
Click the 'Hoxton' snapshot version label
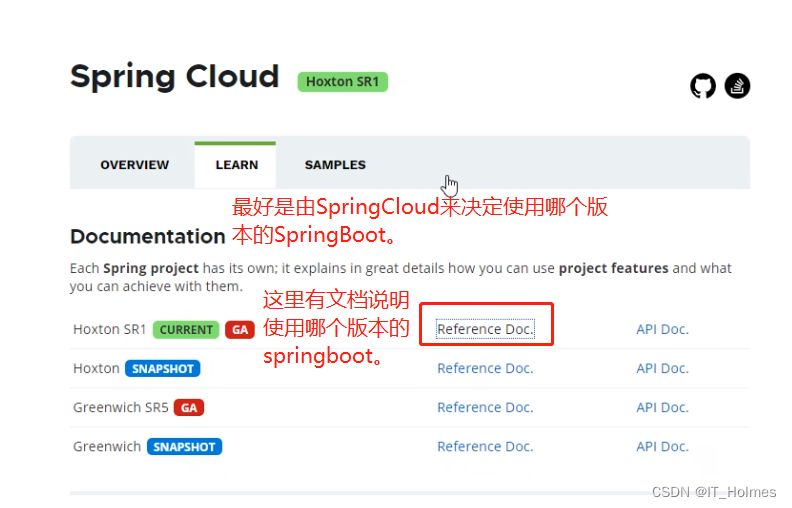(96, 368)
